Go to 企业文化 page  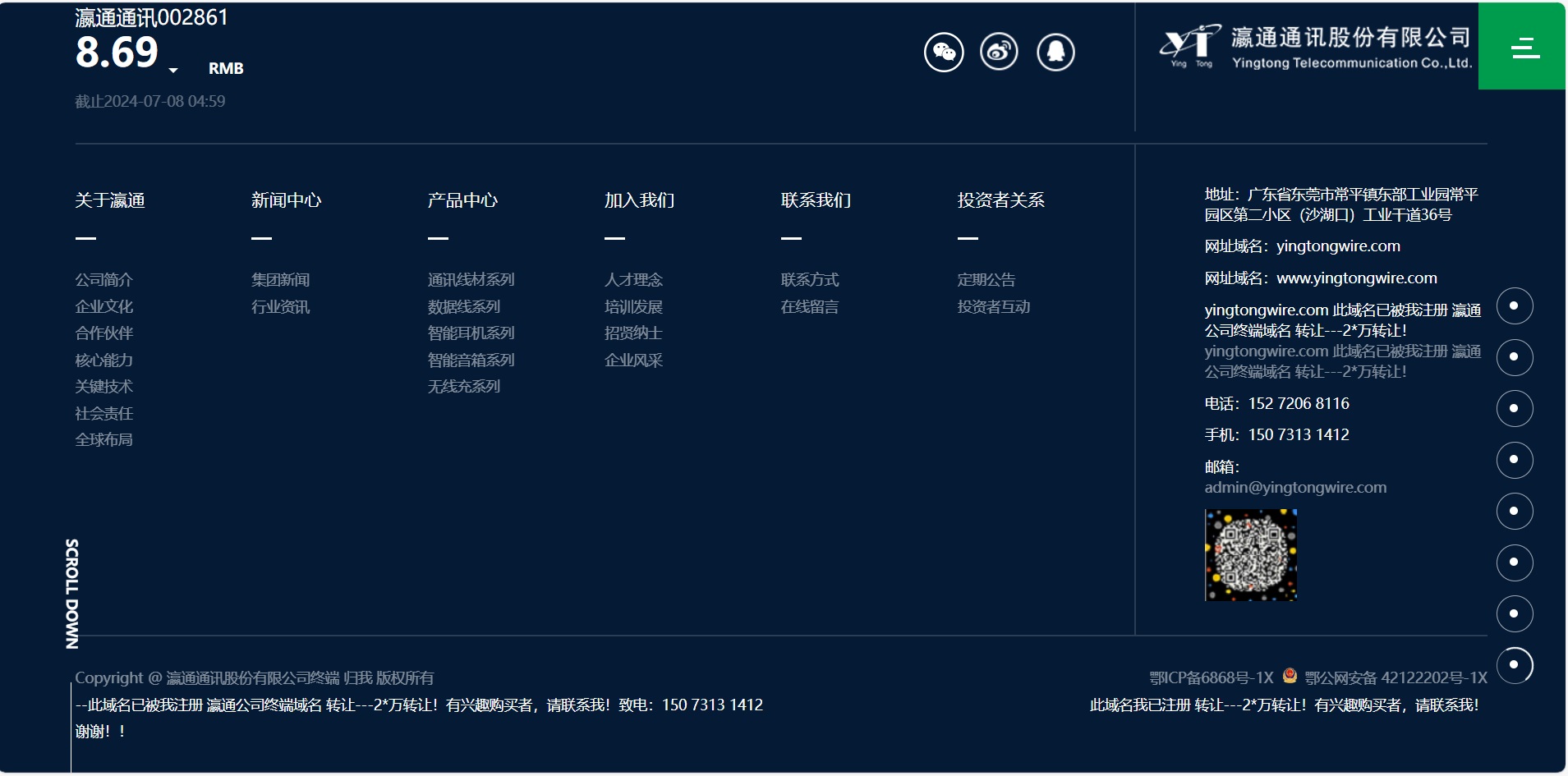coord(103,306)
